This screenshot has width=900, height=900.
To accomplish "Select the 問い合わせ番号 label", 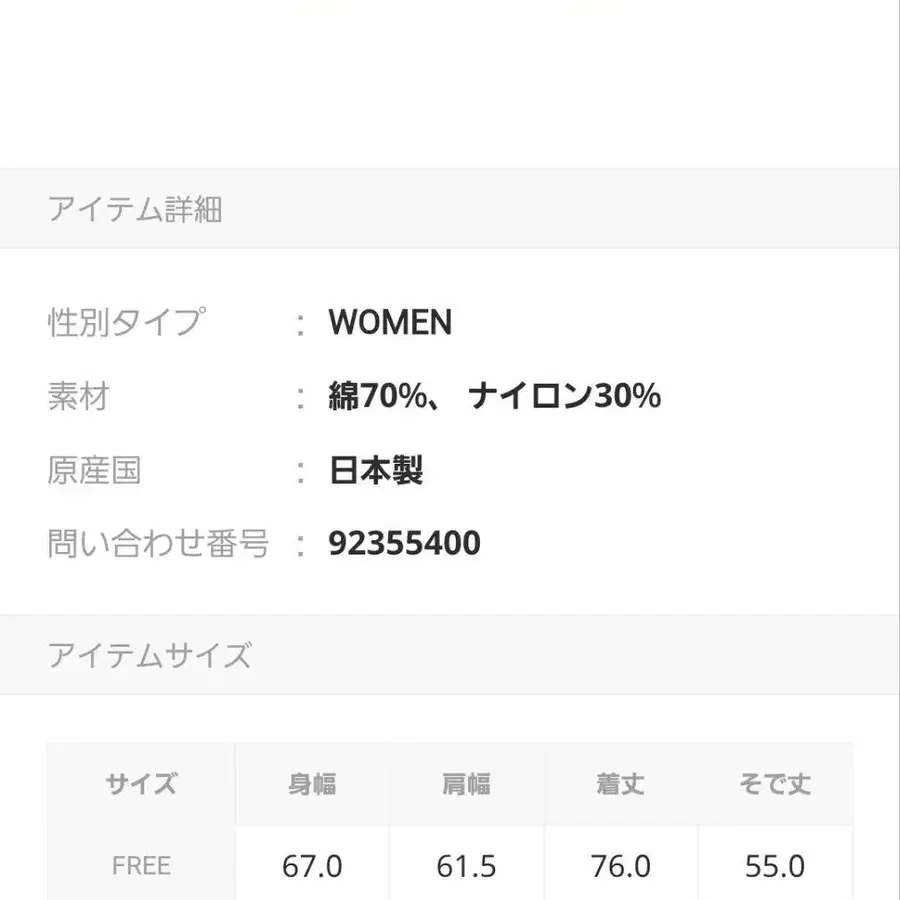I will coord(158,544).
